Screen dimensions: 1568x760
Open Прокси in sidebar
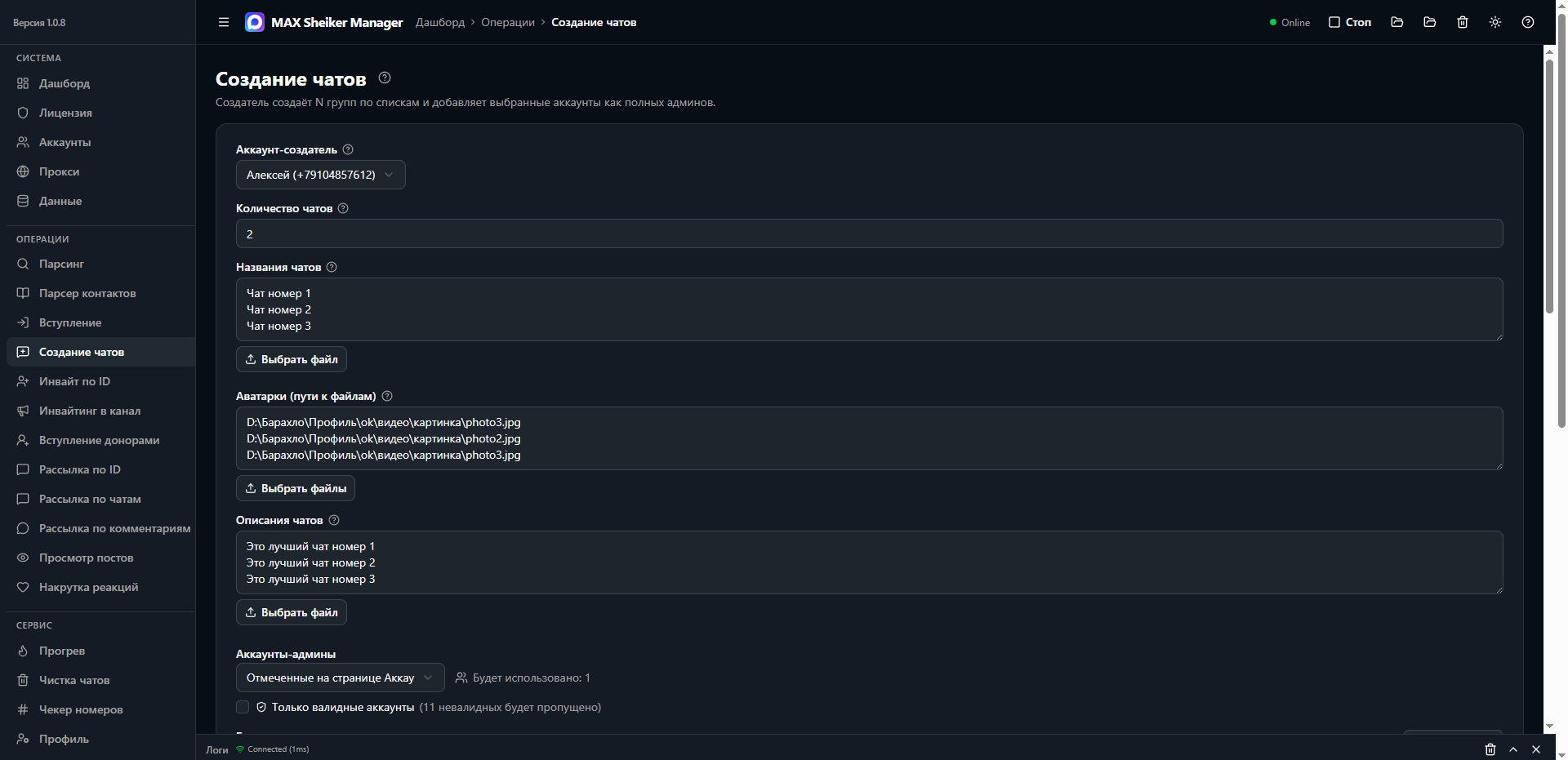coord(100,171)
